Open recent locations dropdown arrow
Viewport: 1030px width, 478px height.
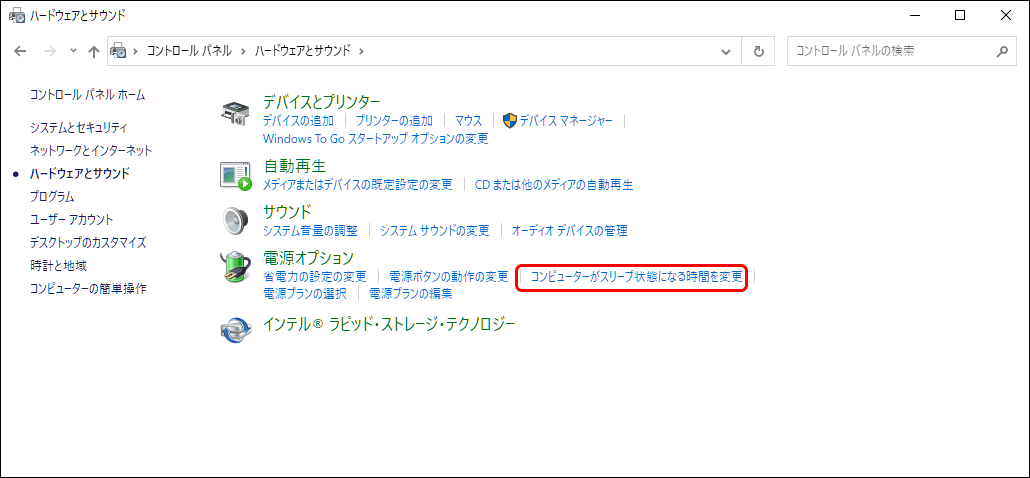(x=74, y=51)
